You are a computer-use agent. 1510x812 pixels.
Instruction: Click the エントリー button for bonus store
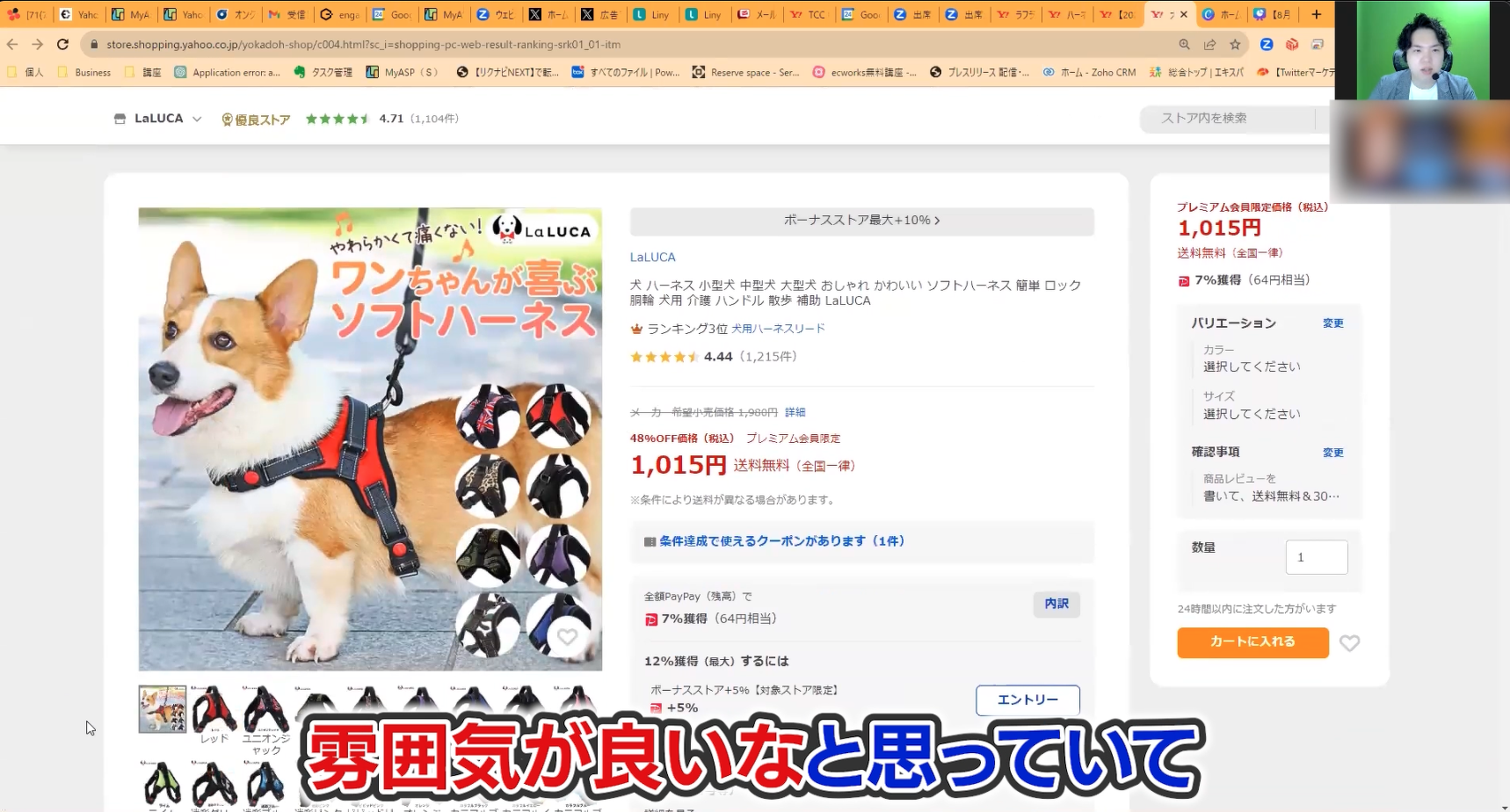[x=1027, y=700]
